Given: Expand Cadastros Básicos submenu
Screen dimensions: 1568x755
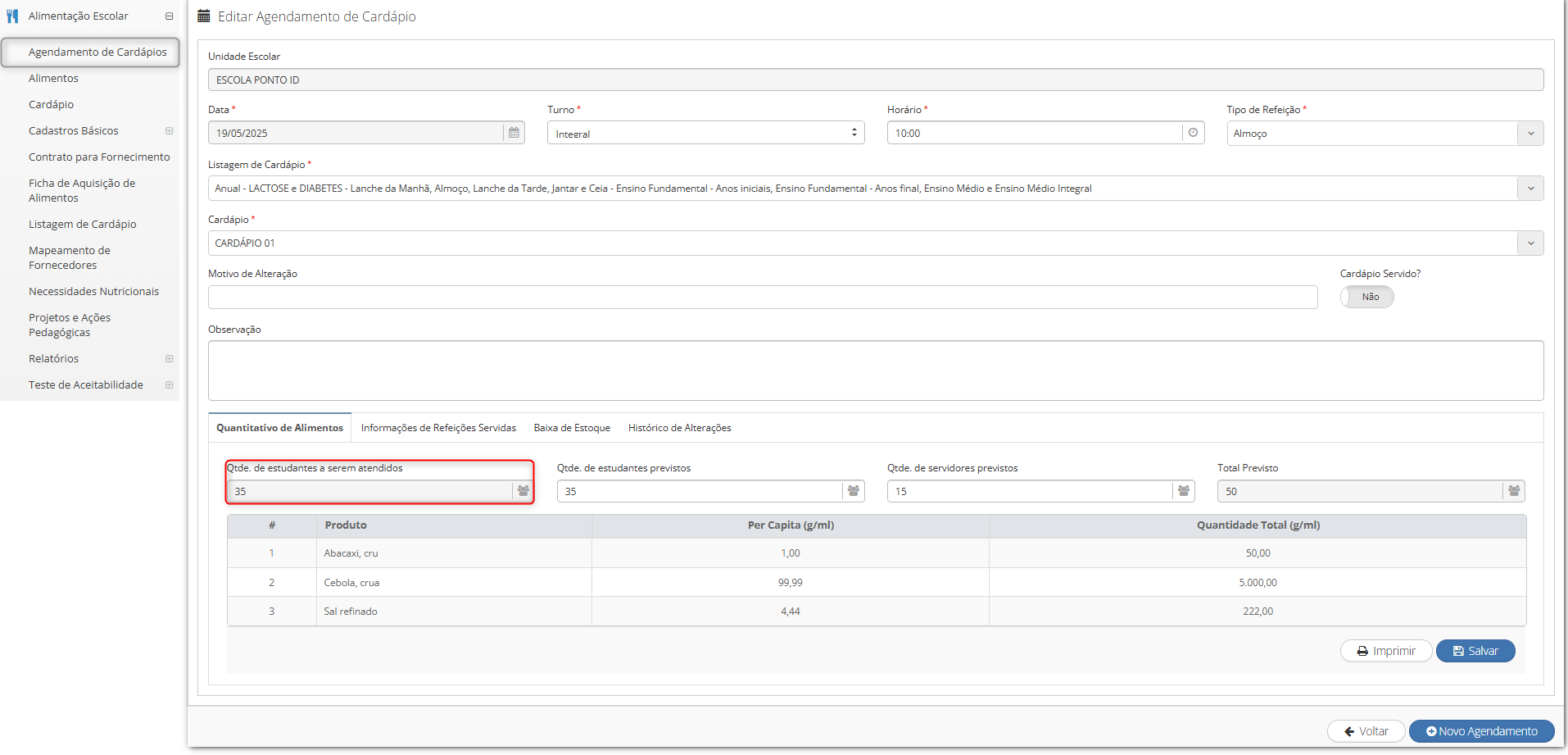Looking at the screenshot, I should pyautogui.click(x=170, y=131).
